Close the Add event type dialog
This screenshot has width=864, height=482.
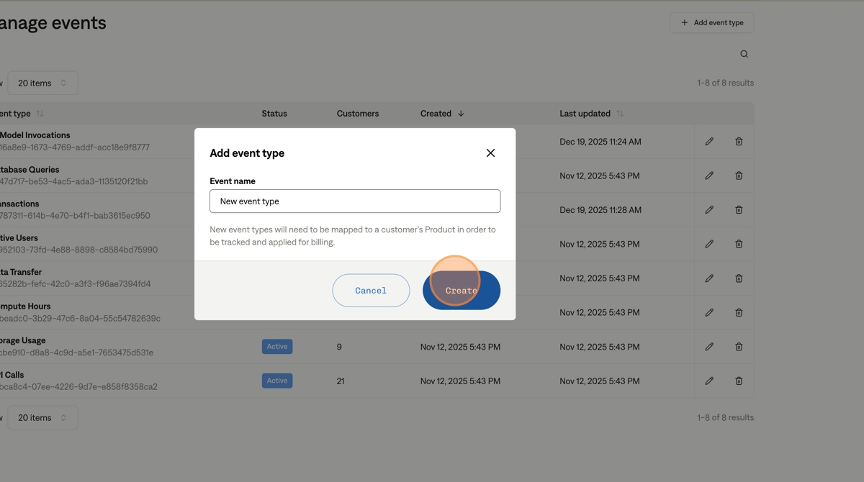[x=490, y=153]
